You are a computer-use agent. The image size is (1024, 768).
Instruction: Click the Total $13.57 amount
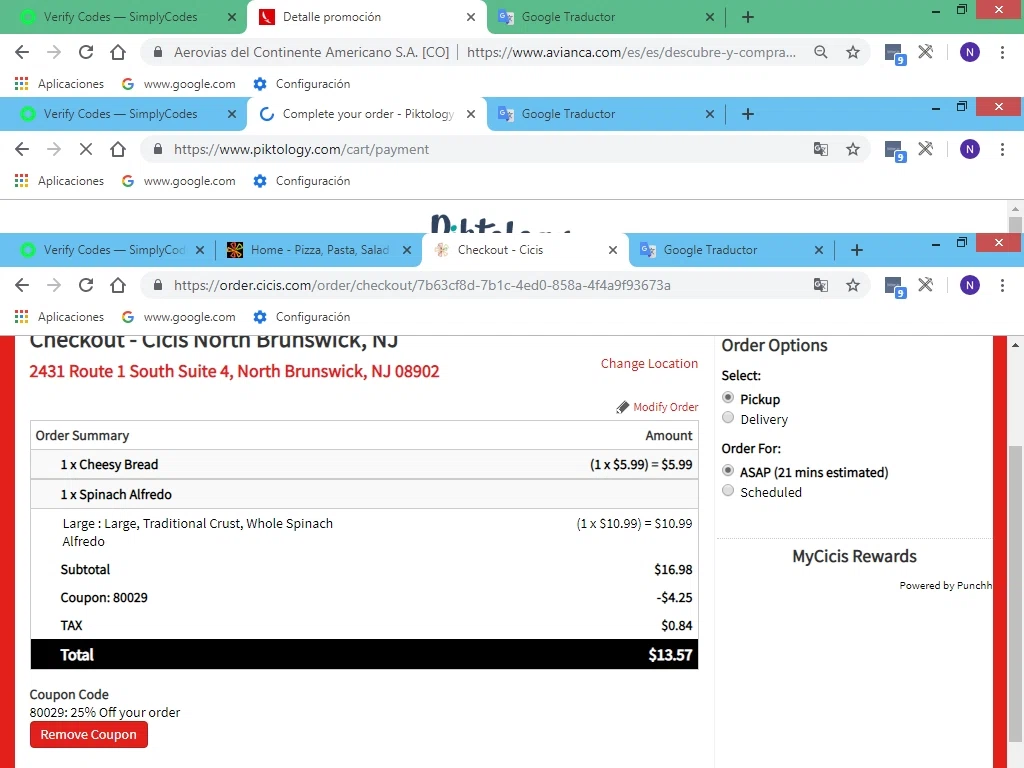[670, 655]
